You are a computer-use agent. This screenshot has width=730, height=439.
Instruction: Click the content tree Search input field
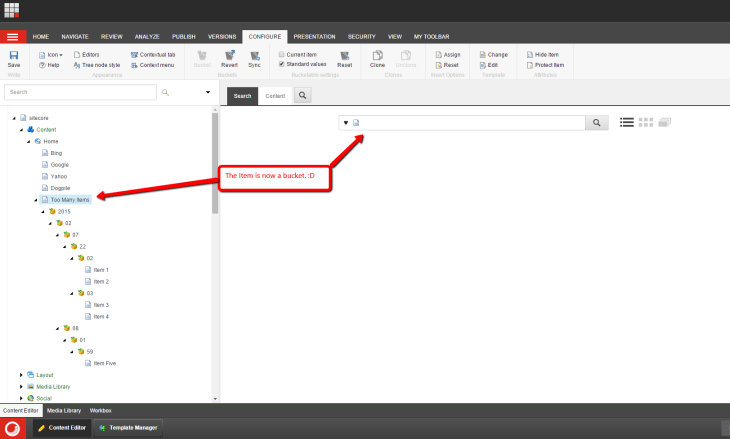tap(80, 92)
